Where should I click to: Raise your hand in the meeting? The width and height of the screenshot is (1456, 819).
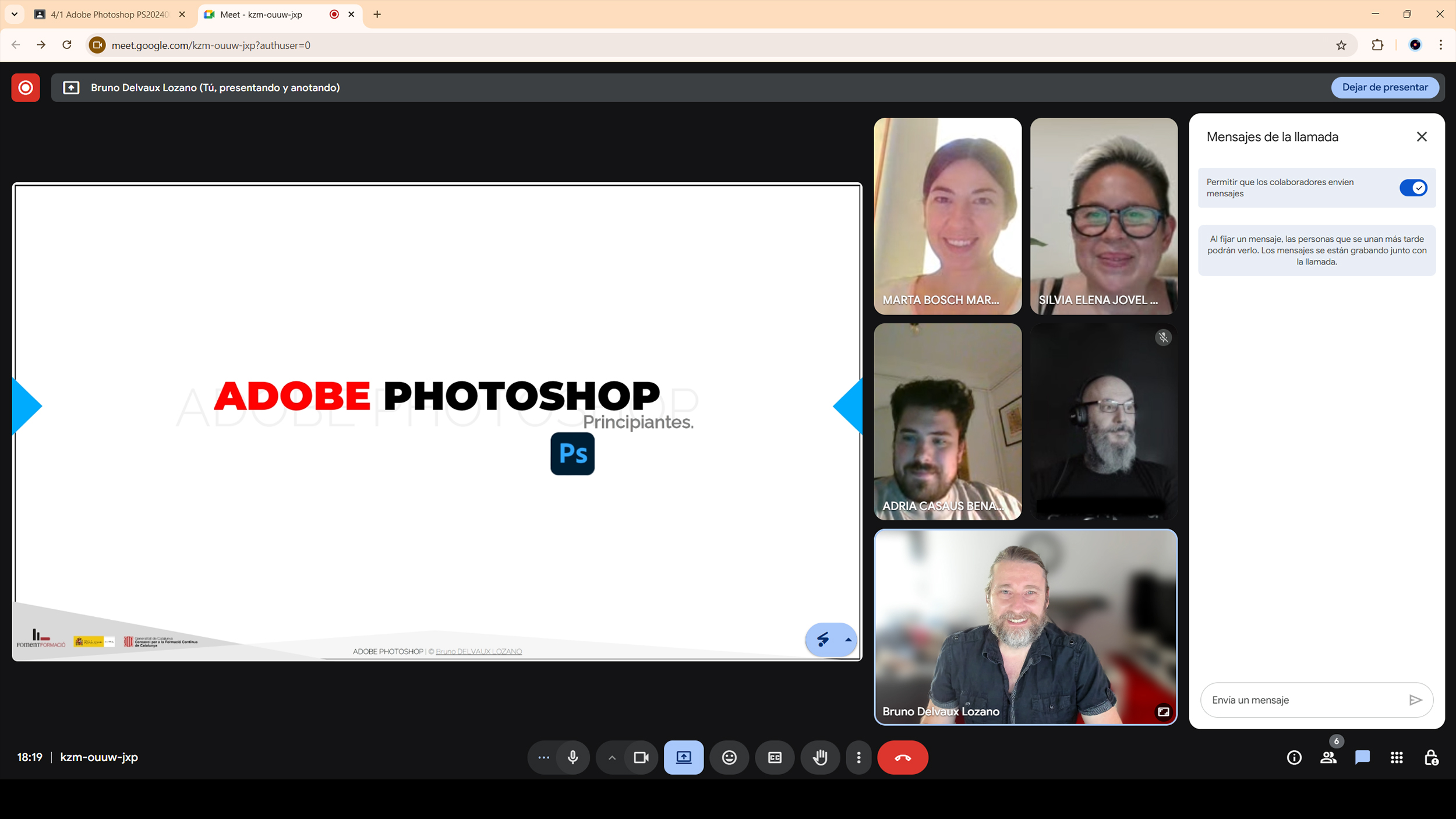pyautogui.click(x=820, y=757)
